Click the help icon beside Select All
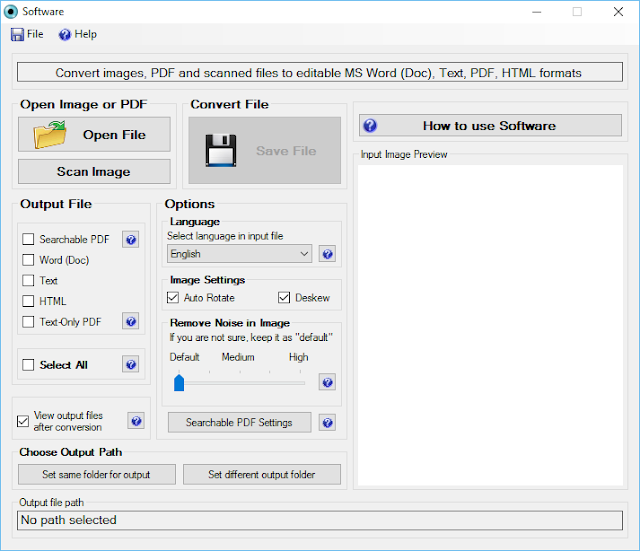The image size is (640, 551). click(131, 364)
